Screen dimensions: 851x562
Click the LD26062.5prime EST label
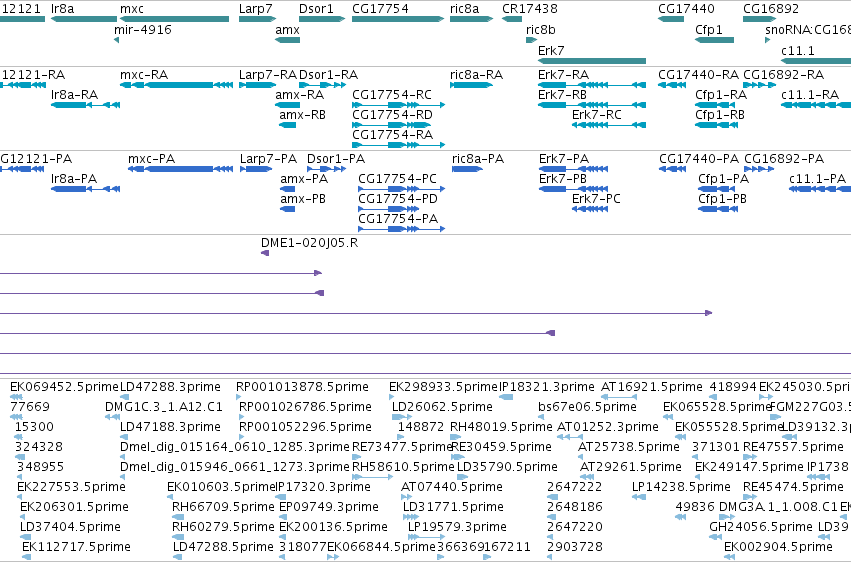click(x=442, y=406)
